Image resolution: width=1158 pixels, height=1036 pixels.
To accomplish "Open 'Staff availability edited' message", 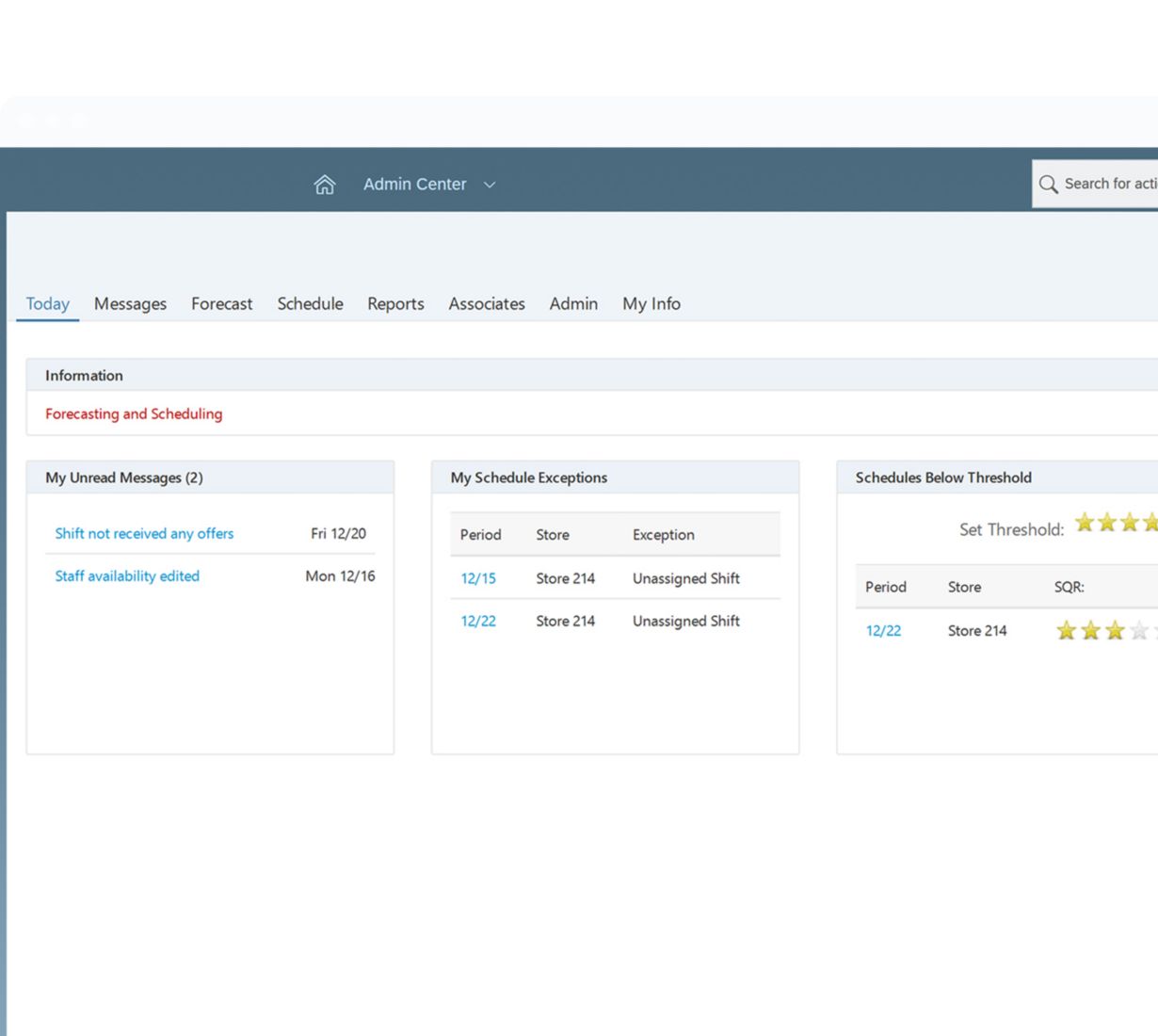I will (127, 576).
